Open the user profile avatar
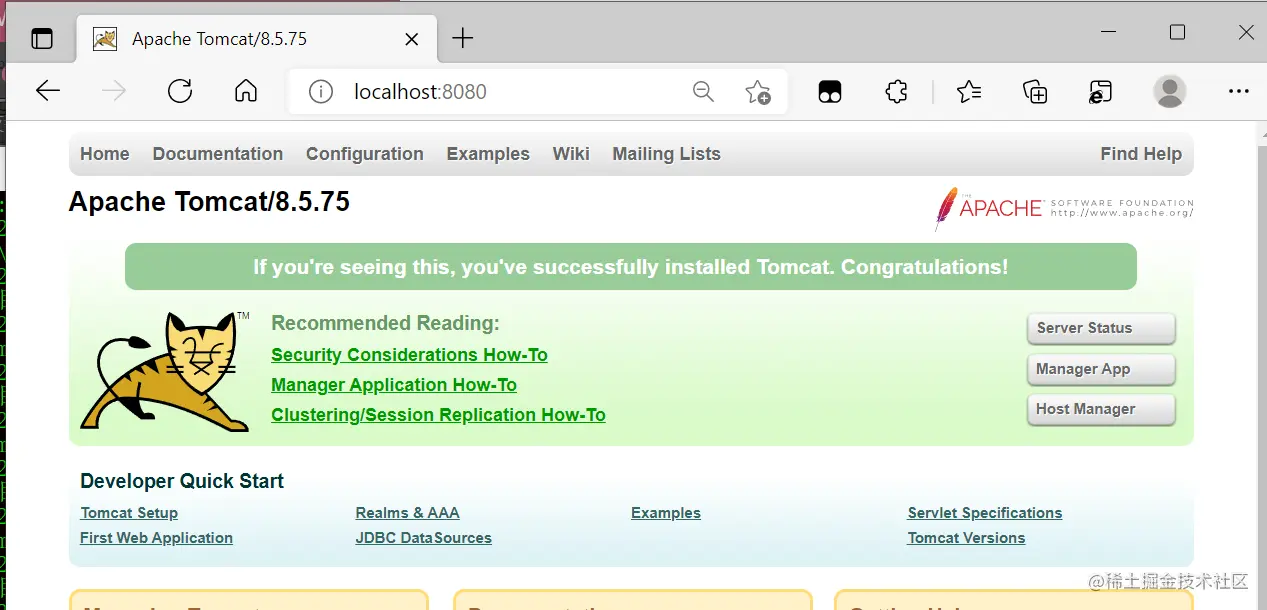Screen dimensions: 1267x610 [x=1170, y=92]
